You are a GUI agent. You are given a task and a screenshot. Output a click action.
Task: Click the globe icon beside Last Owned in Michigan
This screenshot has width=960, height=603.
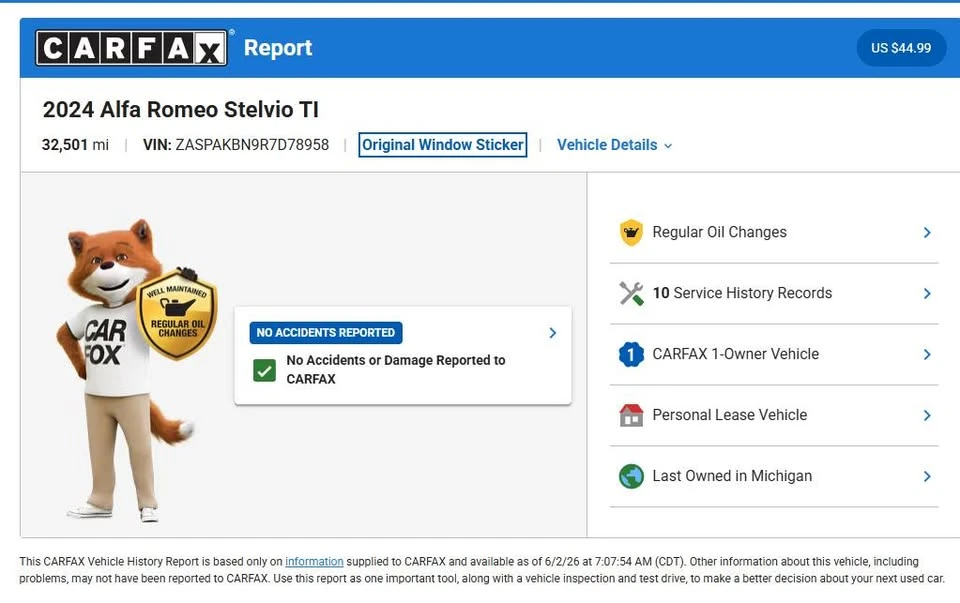tap(631, 476)
